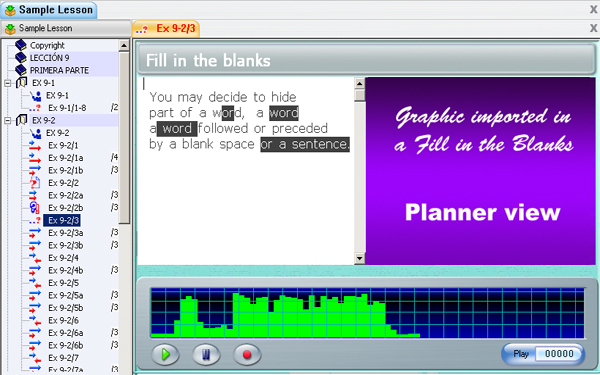Click the hidden 'word' blank on third line

(177, 129)
